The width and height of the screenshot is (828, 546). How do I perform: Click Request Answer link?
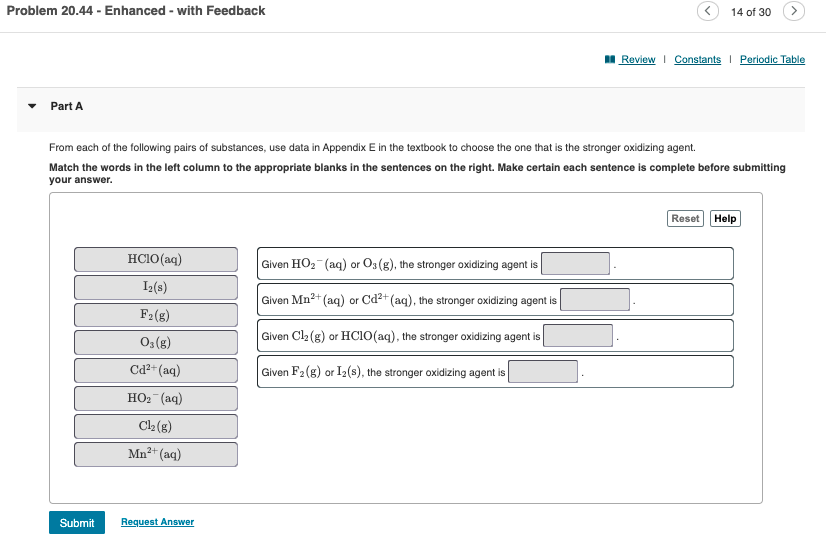(157, 522)
